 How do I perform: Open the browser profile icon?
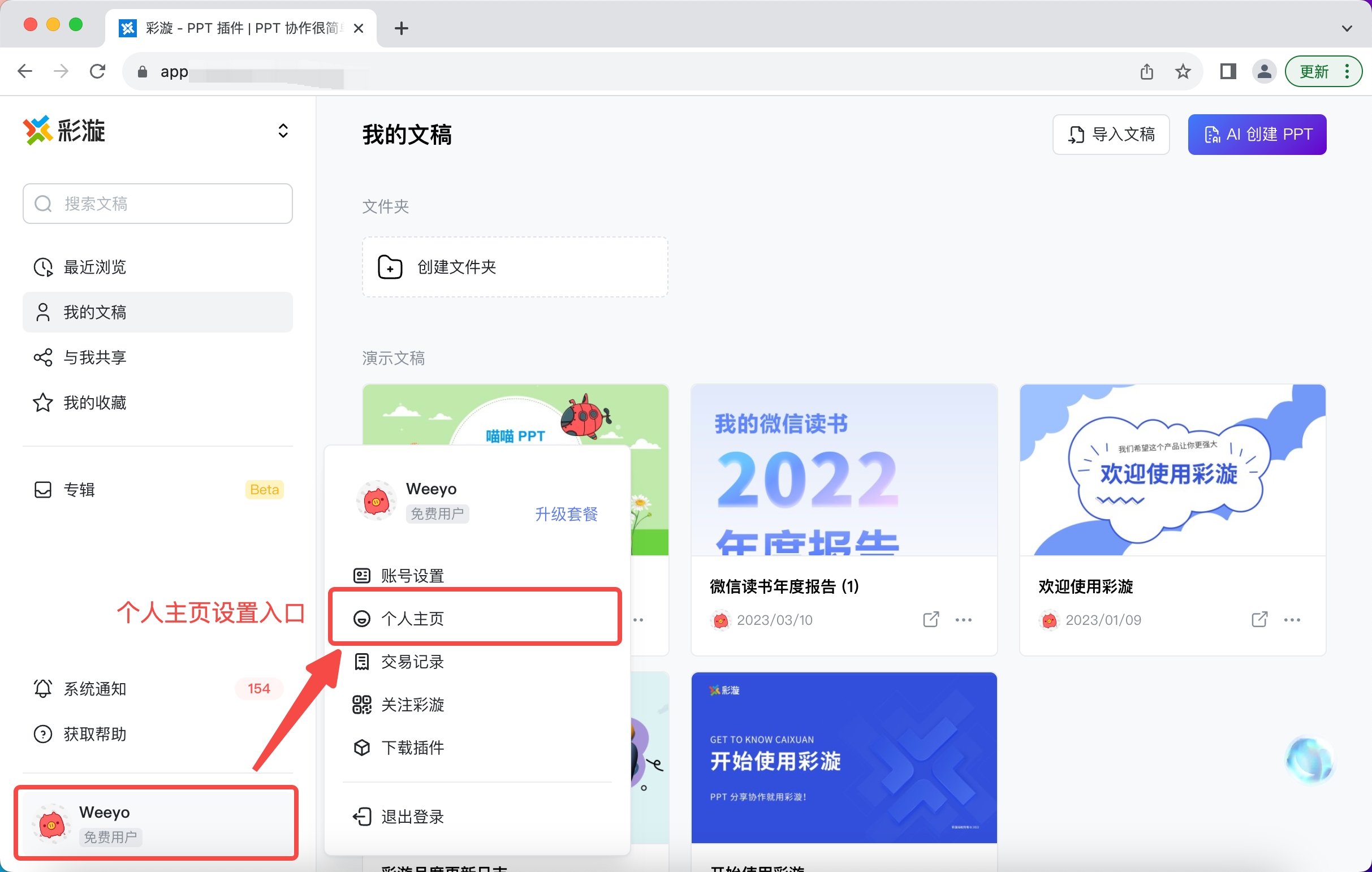pyautogui.click(x=1264, y=71)
